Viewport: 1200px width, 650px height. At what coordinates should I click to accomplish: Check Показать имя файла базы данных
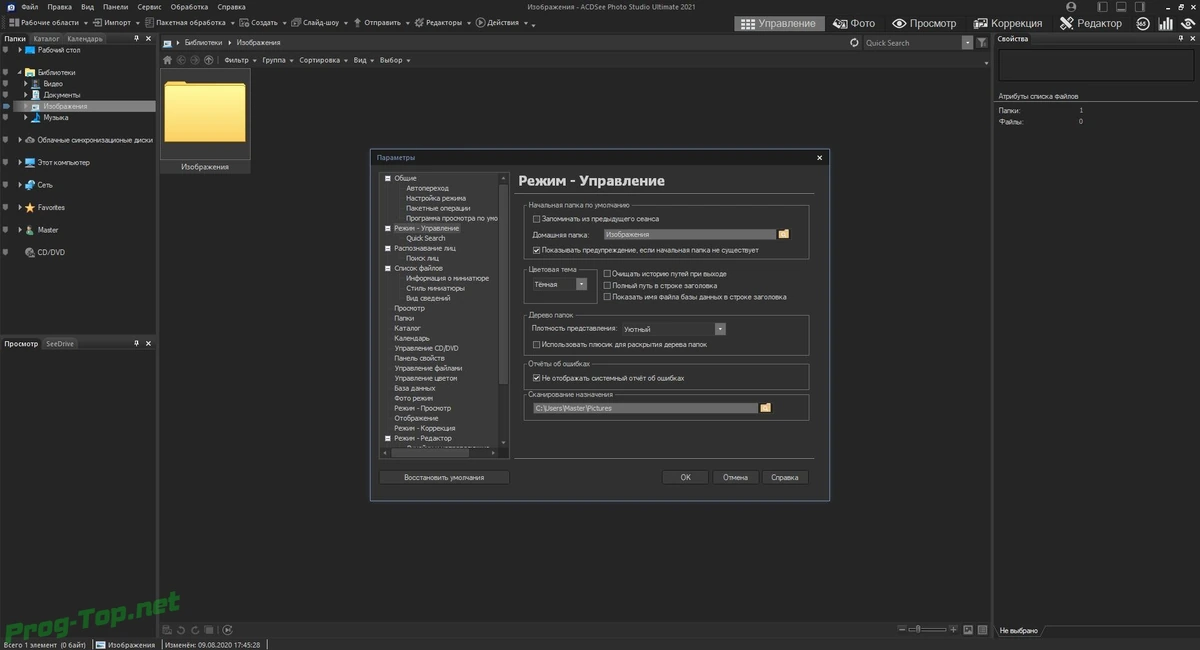click(x=607, y=297)
